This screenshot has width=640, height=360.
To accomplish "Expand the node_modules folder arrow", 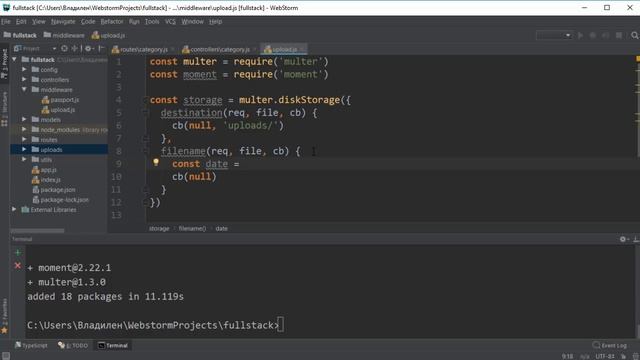I will tap(24, 129).
